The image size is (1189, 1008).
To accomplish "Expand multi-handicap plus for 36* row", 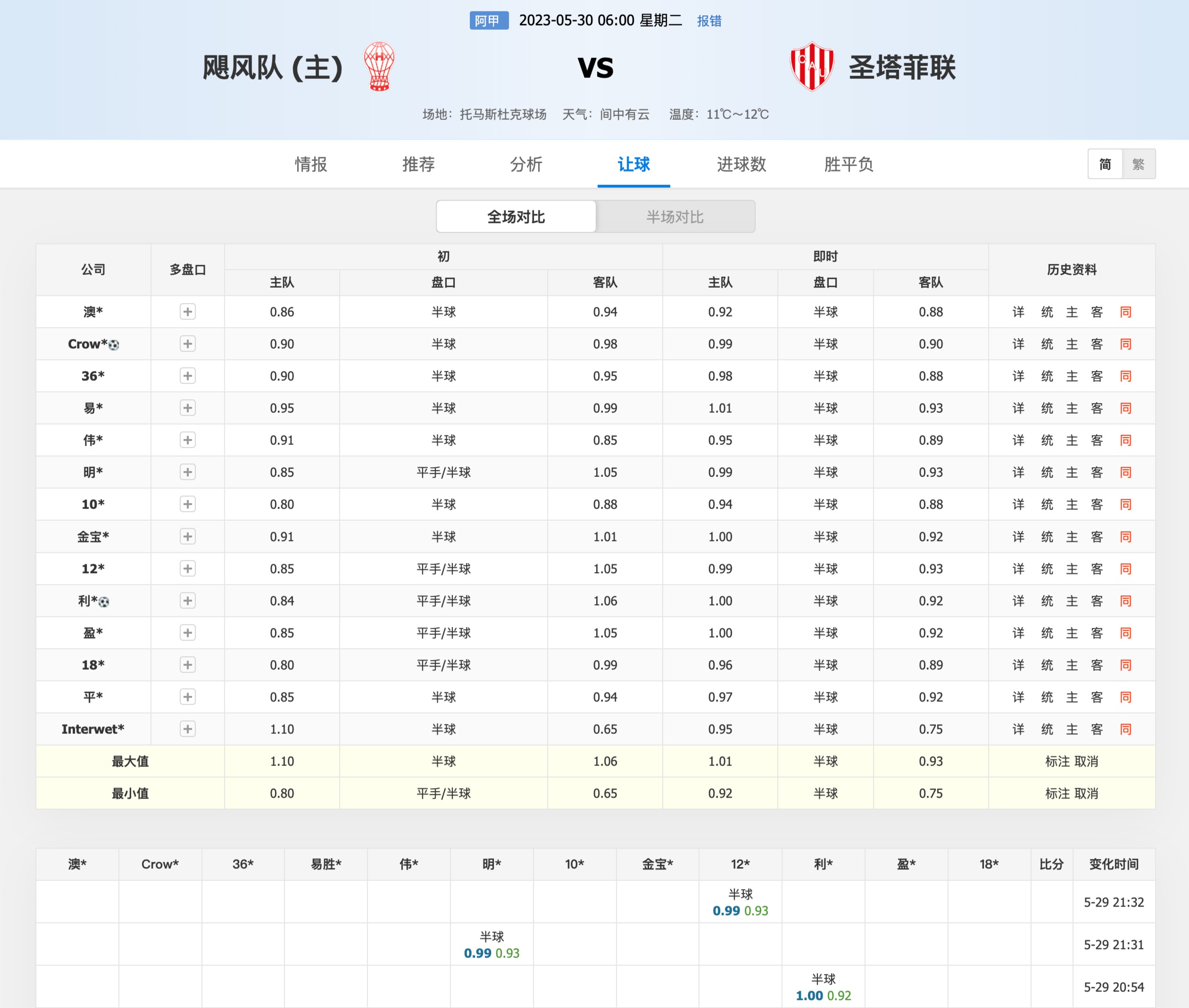I will tap(187, 375).
